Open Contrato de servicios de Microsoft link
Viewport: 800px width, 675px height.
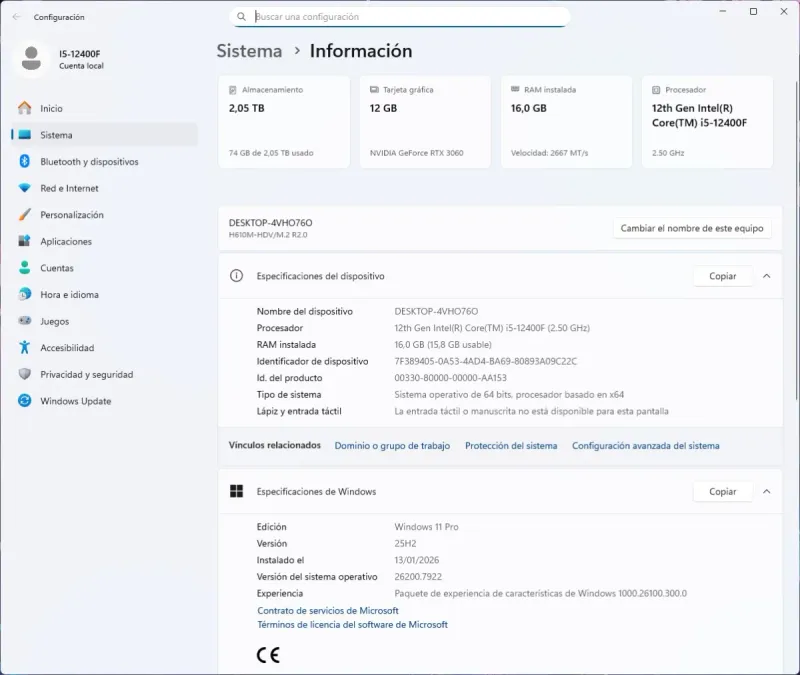point(328,610)
